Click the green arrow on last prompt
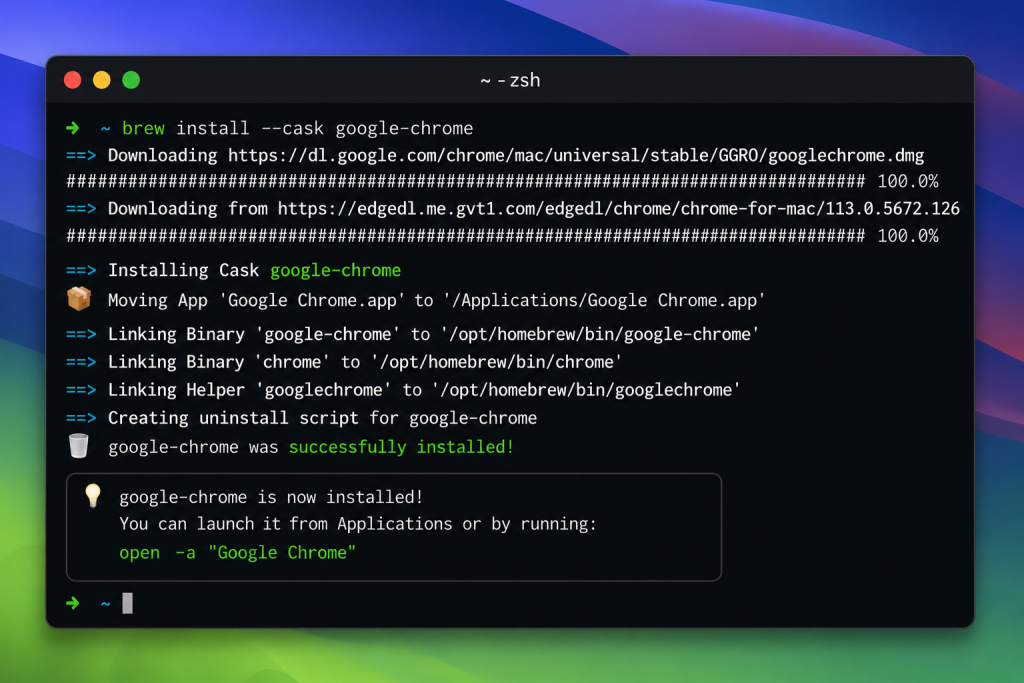1024x683 pixels. (73, 603)
